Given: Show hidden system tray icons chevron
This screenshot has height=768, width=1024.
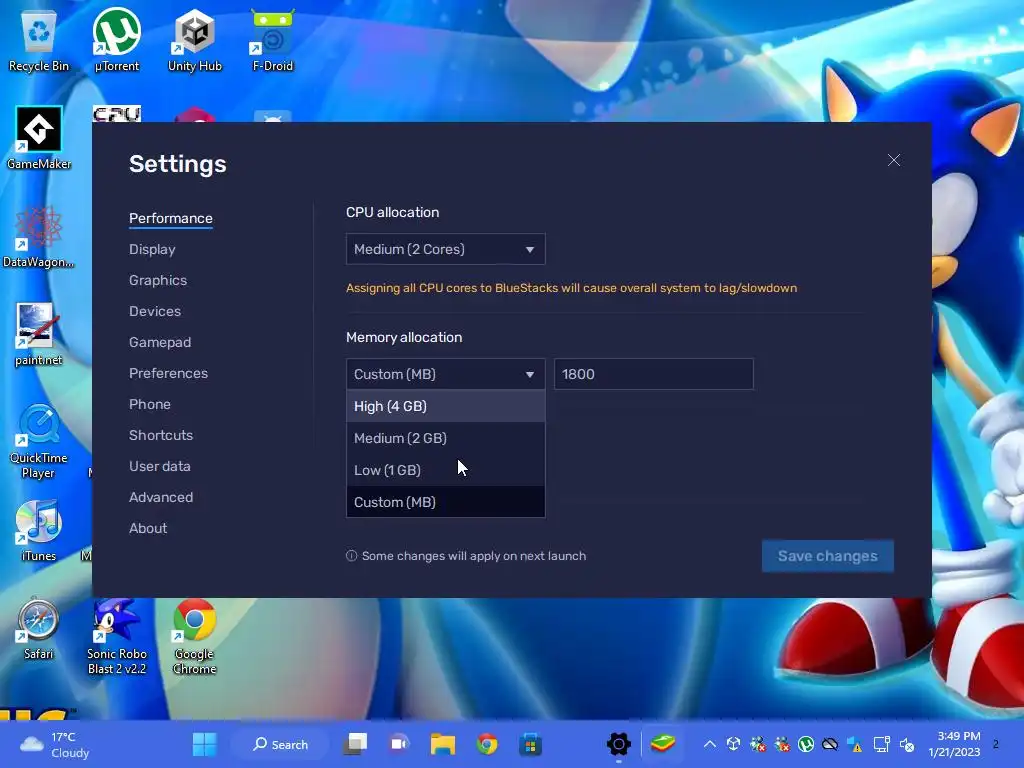Looking at the screenshot, I should (x=709, y=744).
